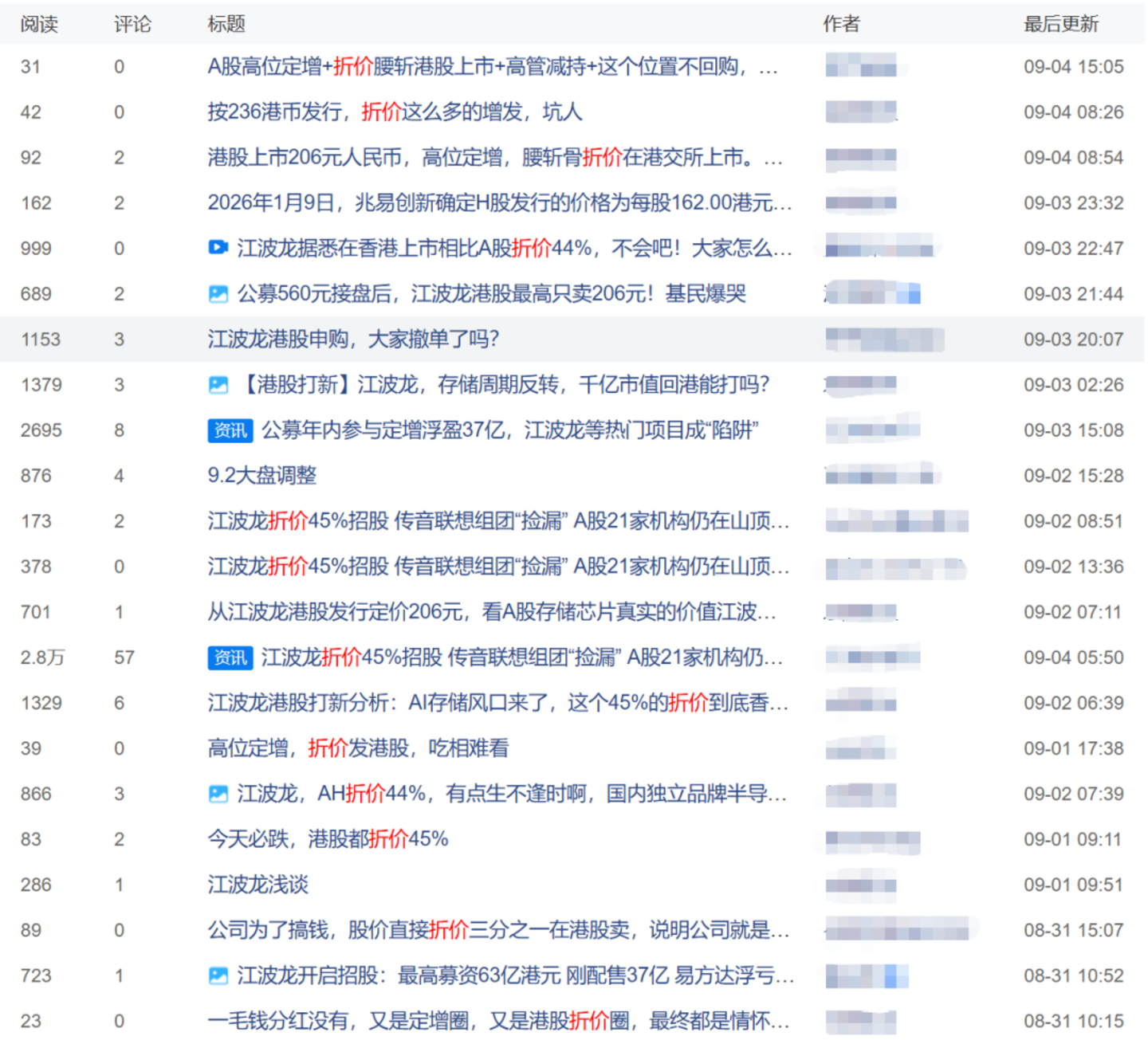Click the 作者 column header
This screenshot has height=1040, width=1148.
[x=841, y=24]
